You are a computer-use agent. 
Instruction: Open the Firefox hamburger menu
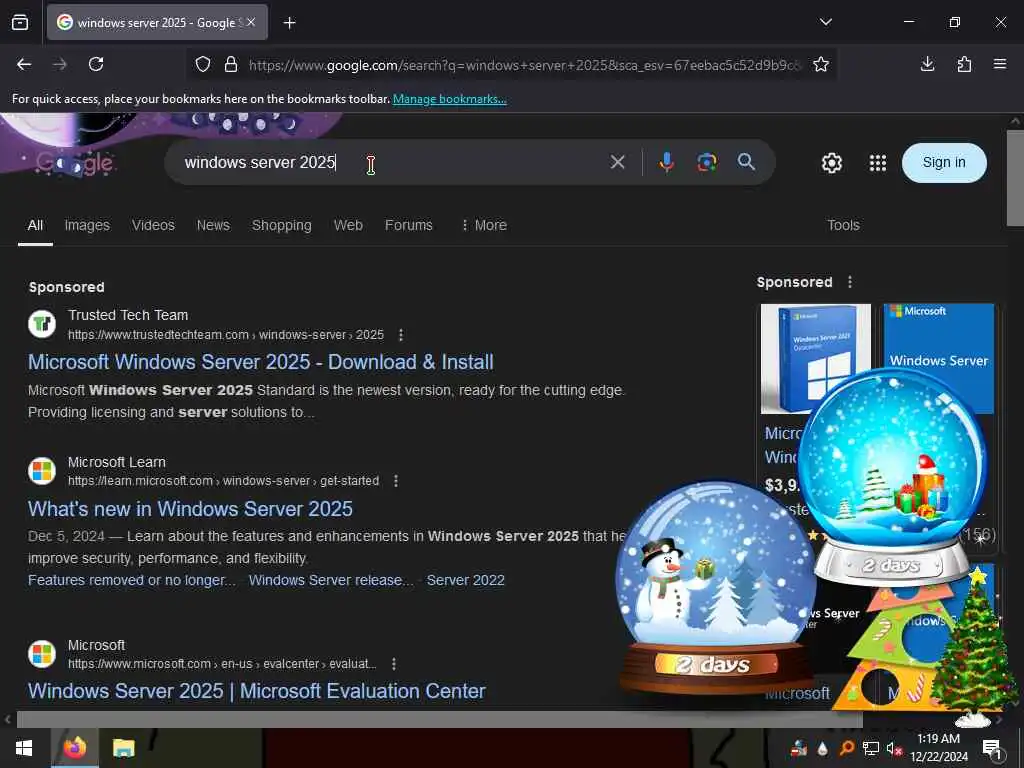1000,64
